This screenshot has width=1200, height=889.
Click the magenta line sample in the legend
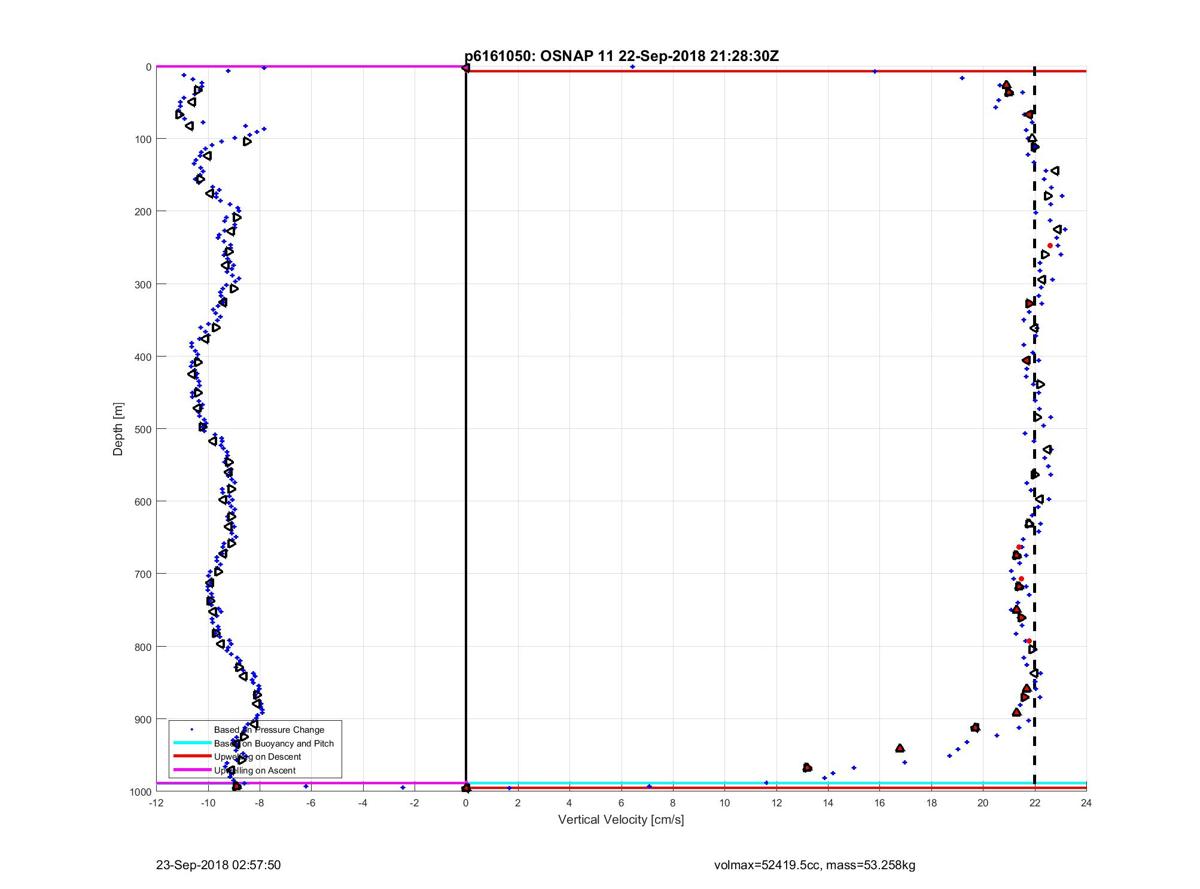[x=191, y=770]
